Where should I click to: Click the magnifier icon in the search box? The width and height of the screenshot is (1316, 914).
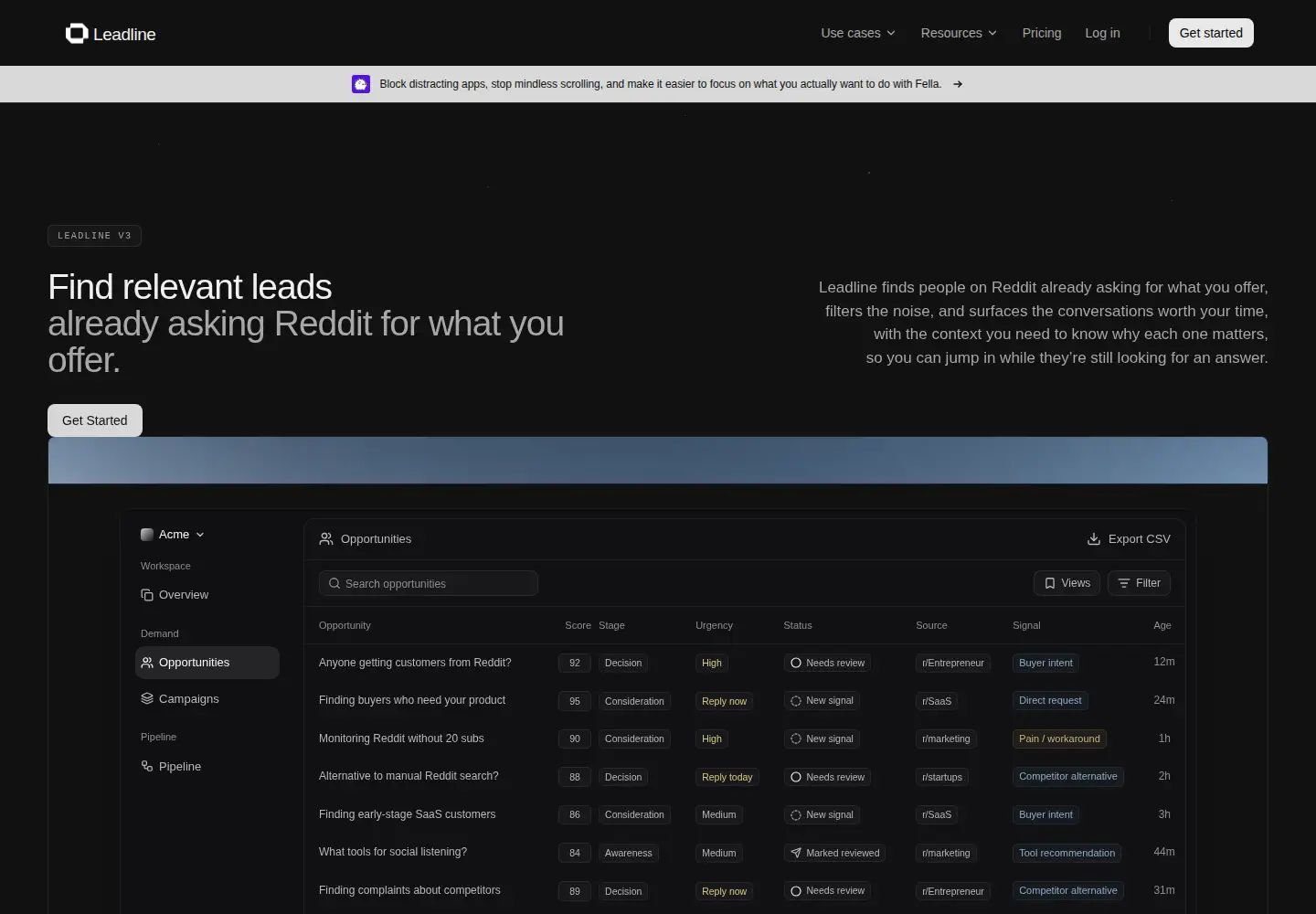334,583
